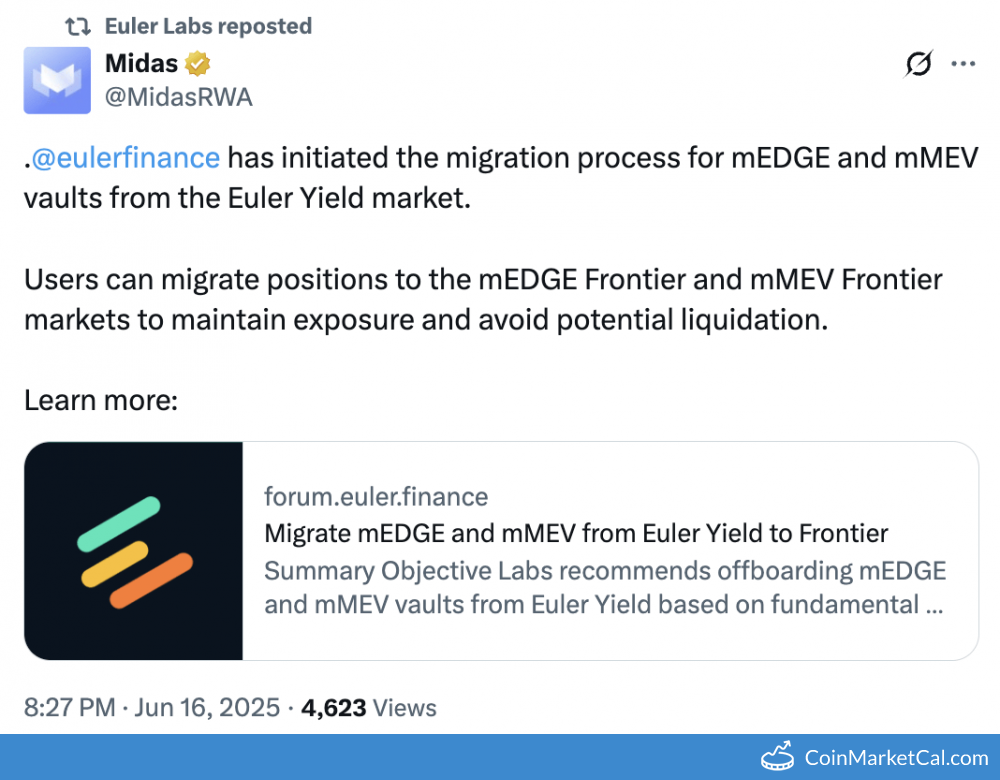Click the 4,623 Views counter
Viewport: 1000px width, 780px height.
click(369, 708)
